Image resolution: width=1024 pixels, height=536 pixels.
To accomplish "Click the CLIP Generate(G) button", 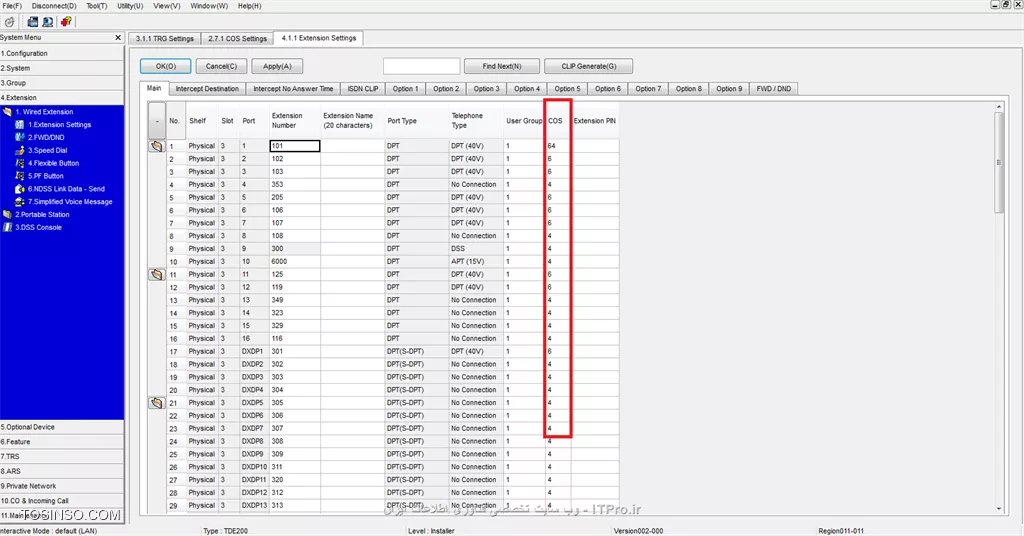I will point(588,66).
